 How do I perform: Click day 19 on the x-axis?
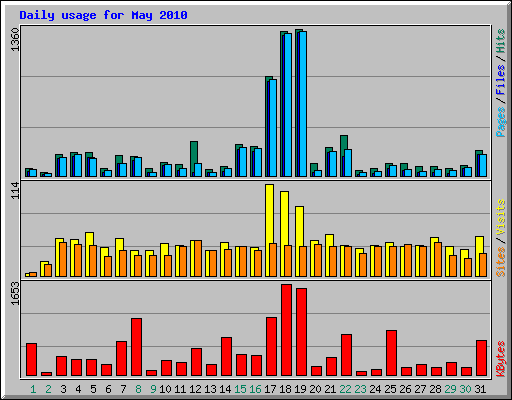click(x=300, y=389)
